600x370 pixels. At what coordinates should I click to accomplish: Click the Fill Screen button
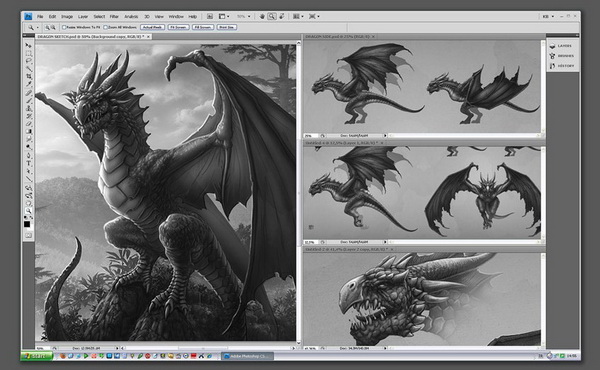(x=203, y=28)
